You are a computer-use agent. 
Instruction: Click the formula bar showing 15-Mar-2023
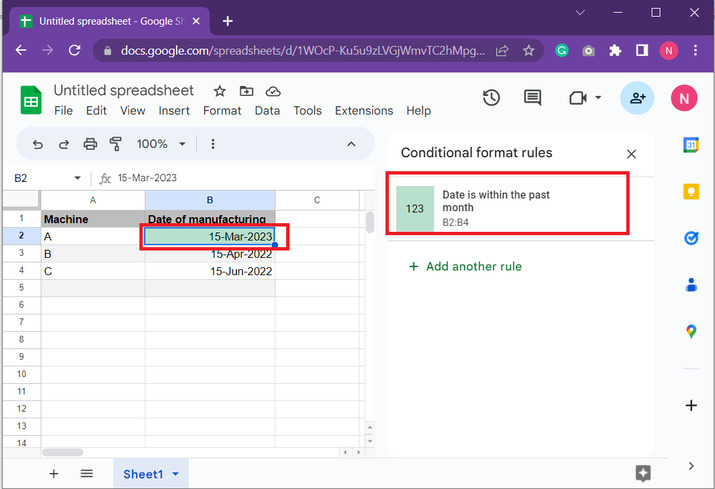click(244, 178)
